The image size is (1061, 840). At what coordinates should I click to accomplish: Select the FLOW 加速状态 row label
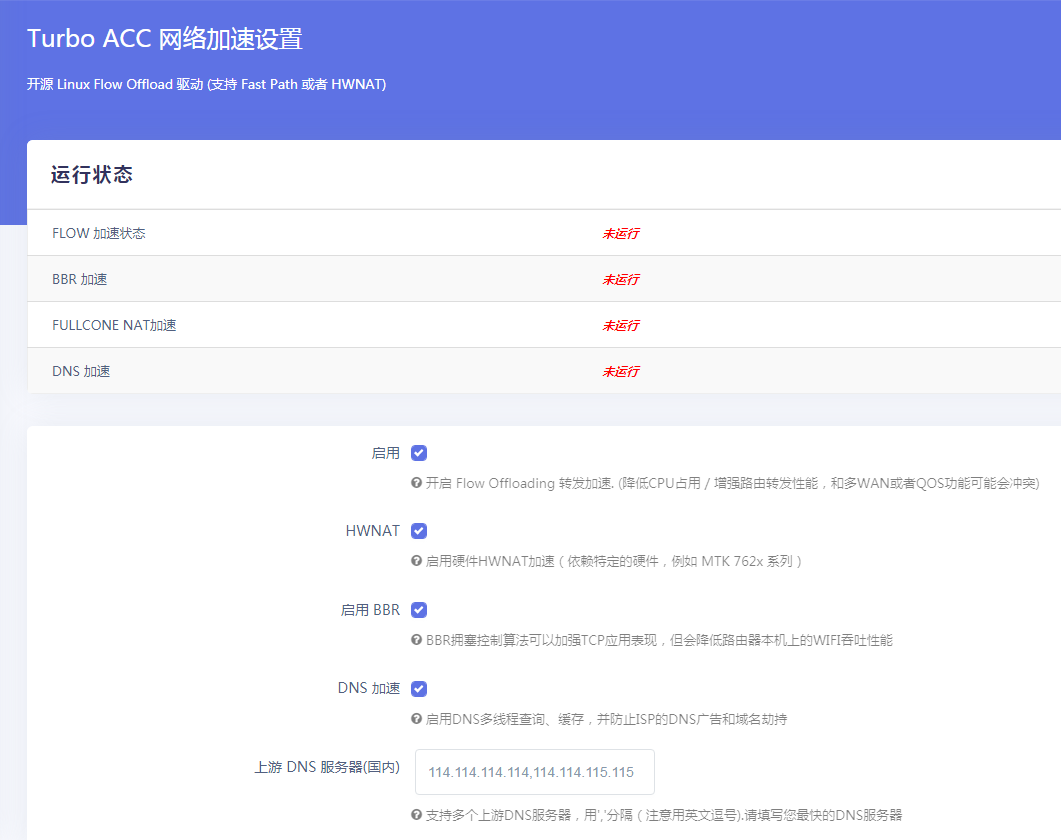(x=97, y=233)
